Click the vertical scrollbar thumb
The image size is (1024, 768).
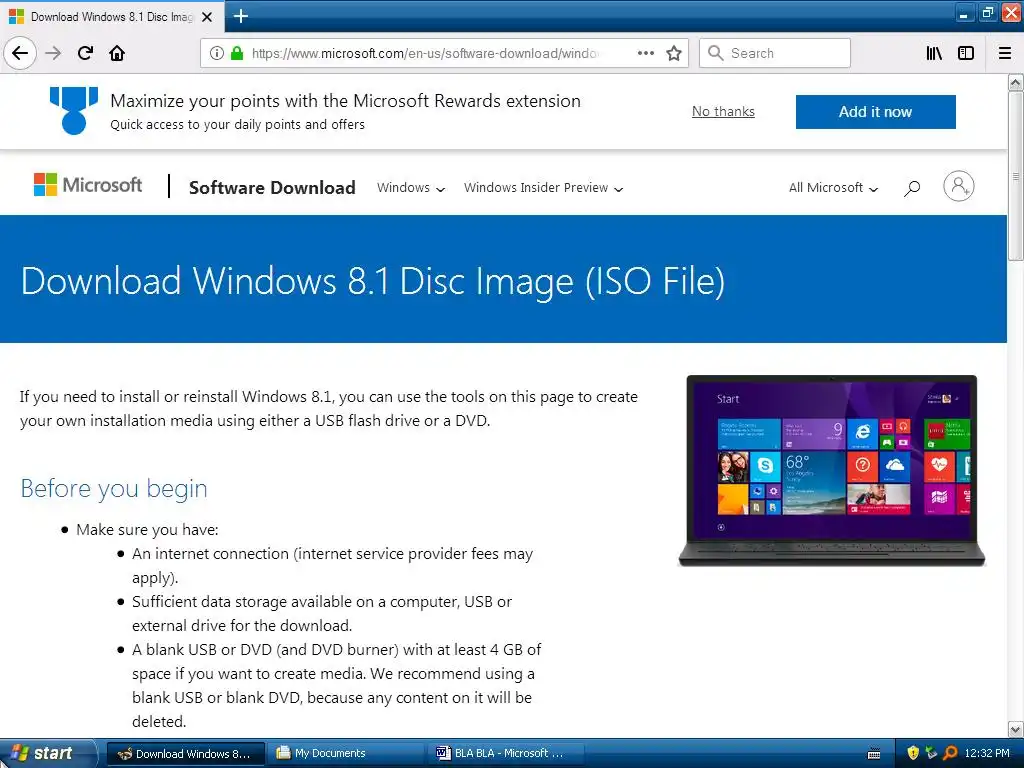tap(1015, 176)
